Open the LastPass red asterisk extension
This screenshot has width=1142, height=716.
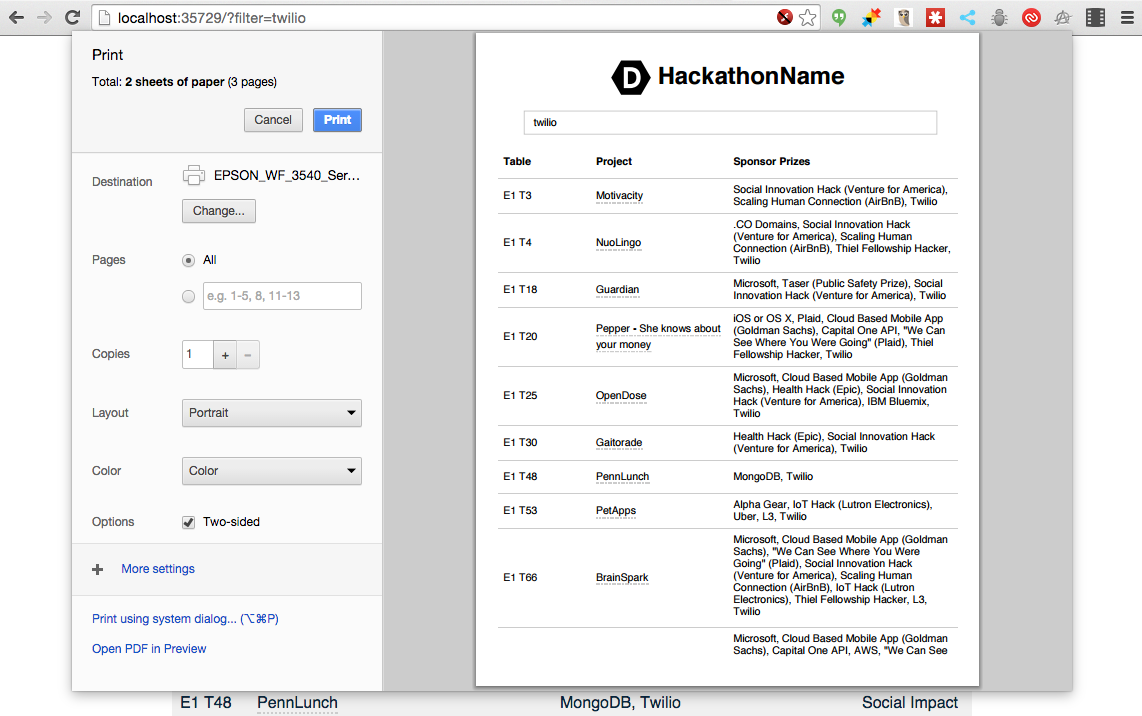coord(935,17)
